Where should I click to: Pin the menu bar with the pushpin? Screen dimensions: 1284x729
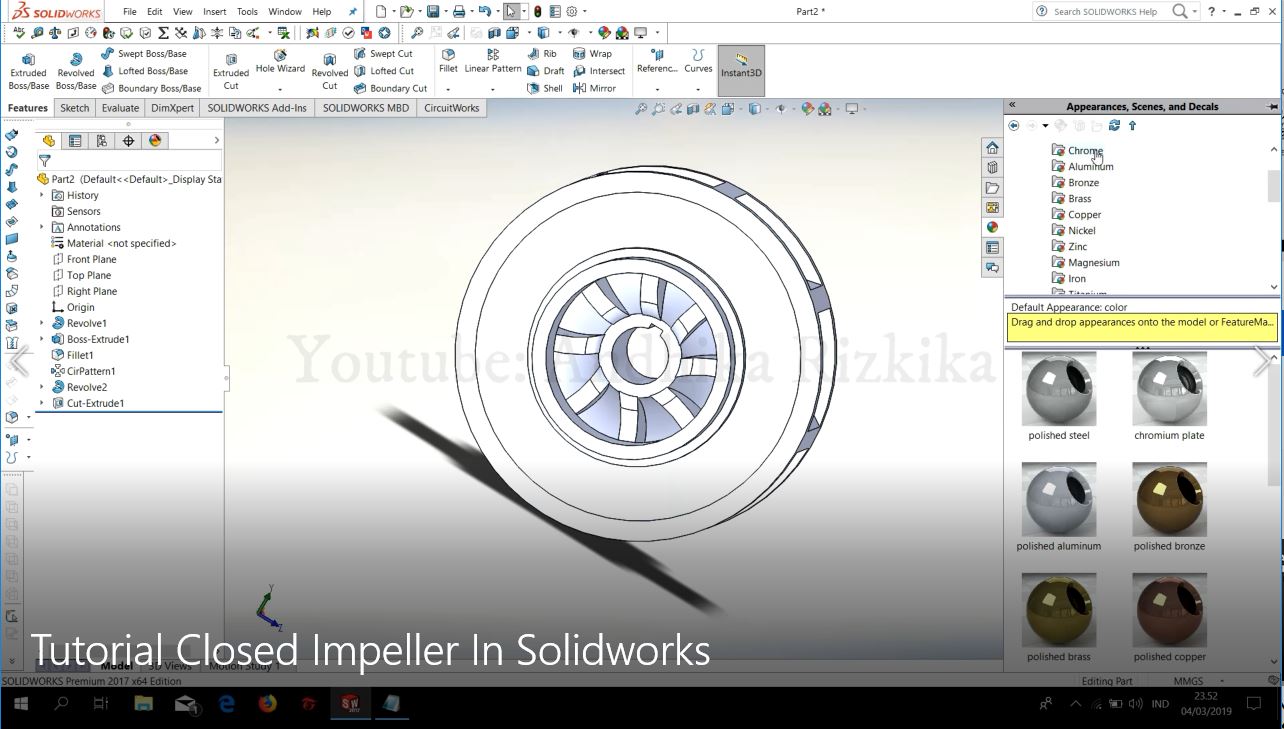click(x=352, y=12)
